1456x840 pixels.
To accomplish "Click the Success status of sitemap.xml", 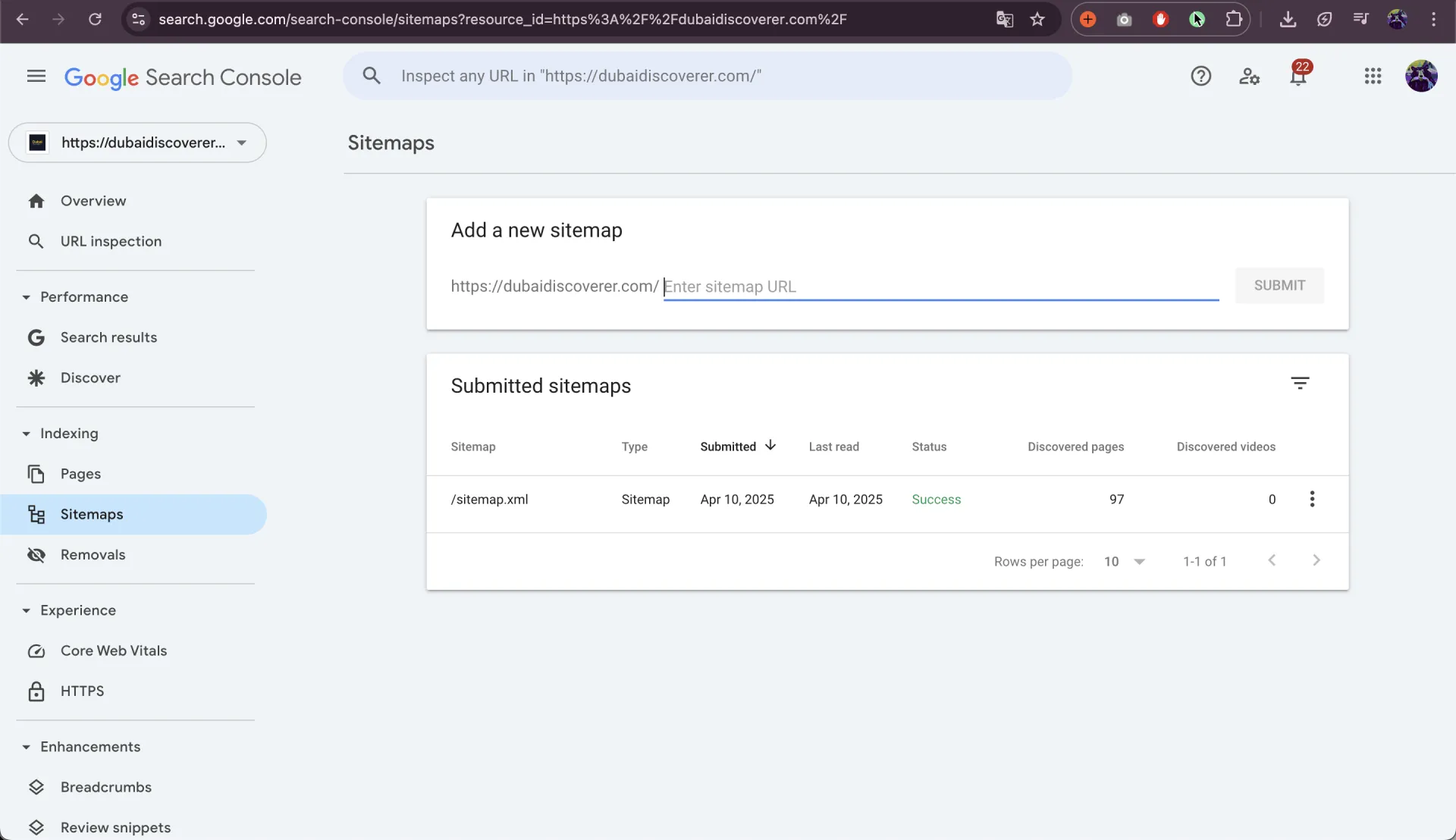I will [936, 500].
